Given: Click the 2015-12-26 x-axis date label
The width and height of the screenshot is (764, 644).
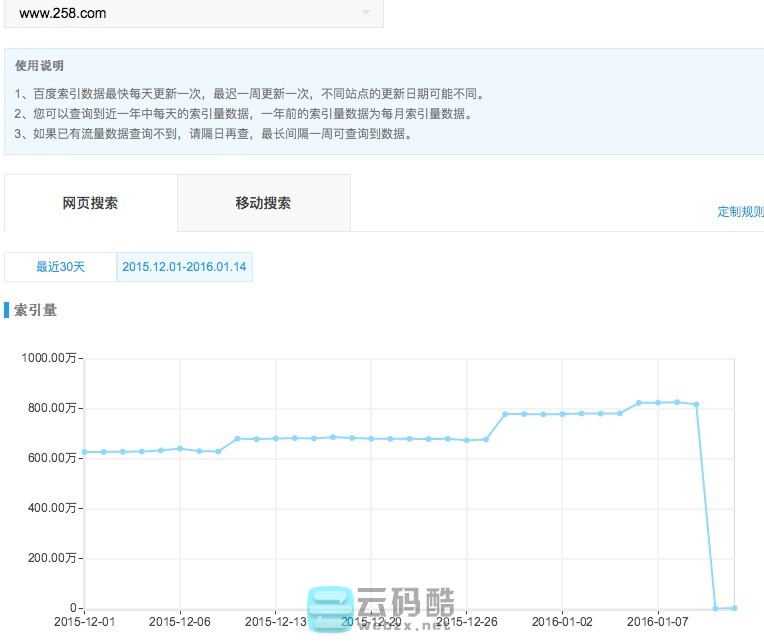Looking at the screenshot, I should [x=466, y=621].
